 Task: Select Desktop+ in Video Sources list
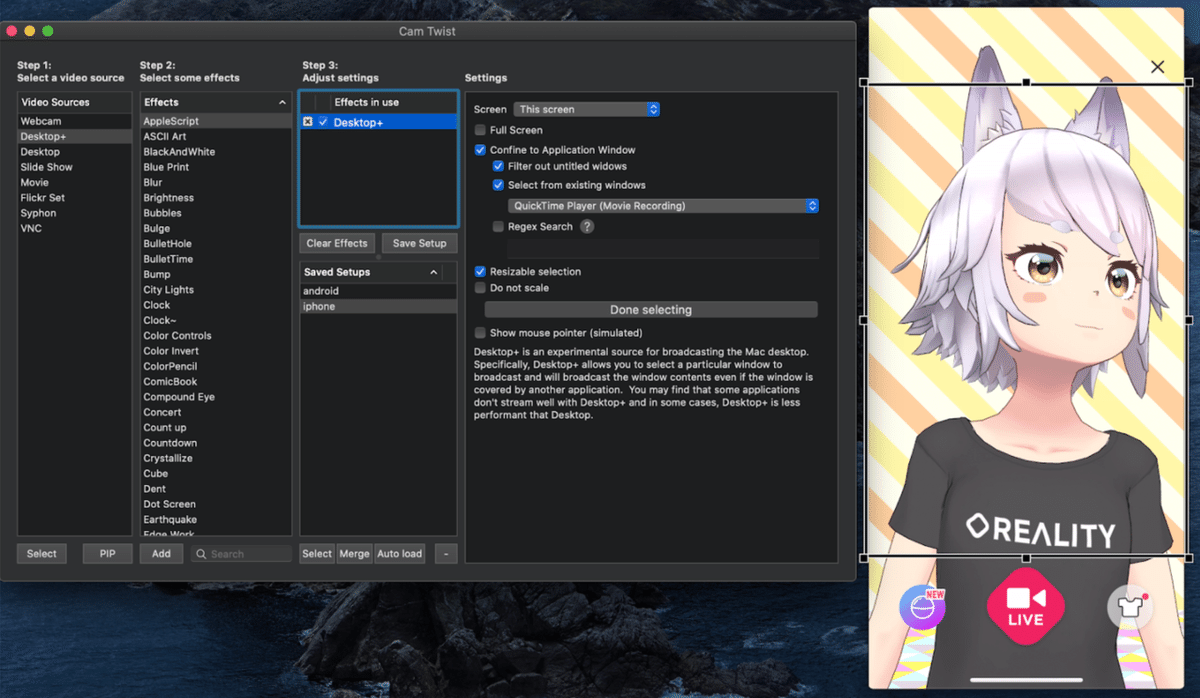74,136
